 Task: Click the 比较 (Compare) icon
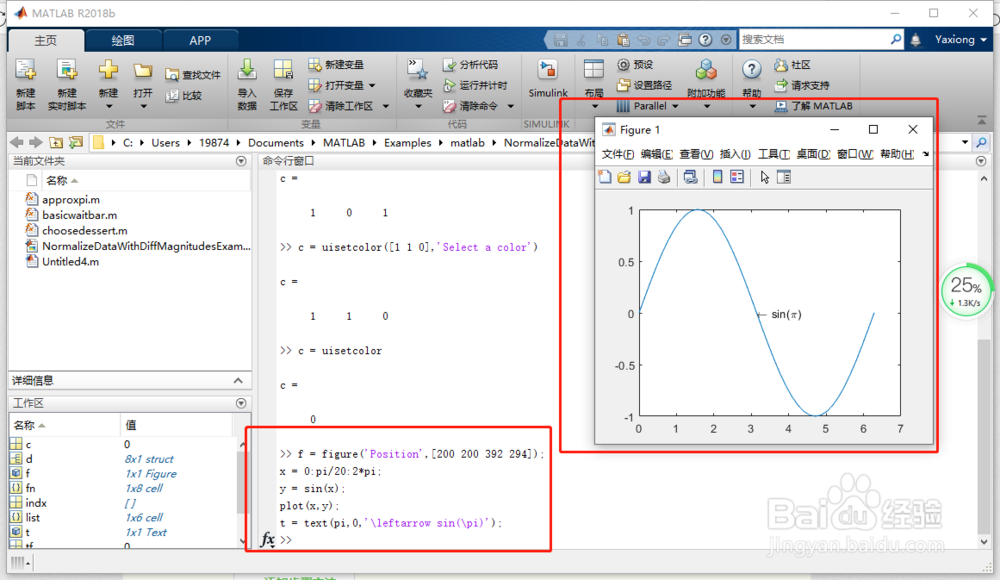[x=172, y=96]
